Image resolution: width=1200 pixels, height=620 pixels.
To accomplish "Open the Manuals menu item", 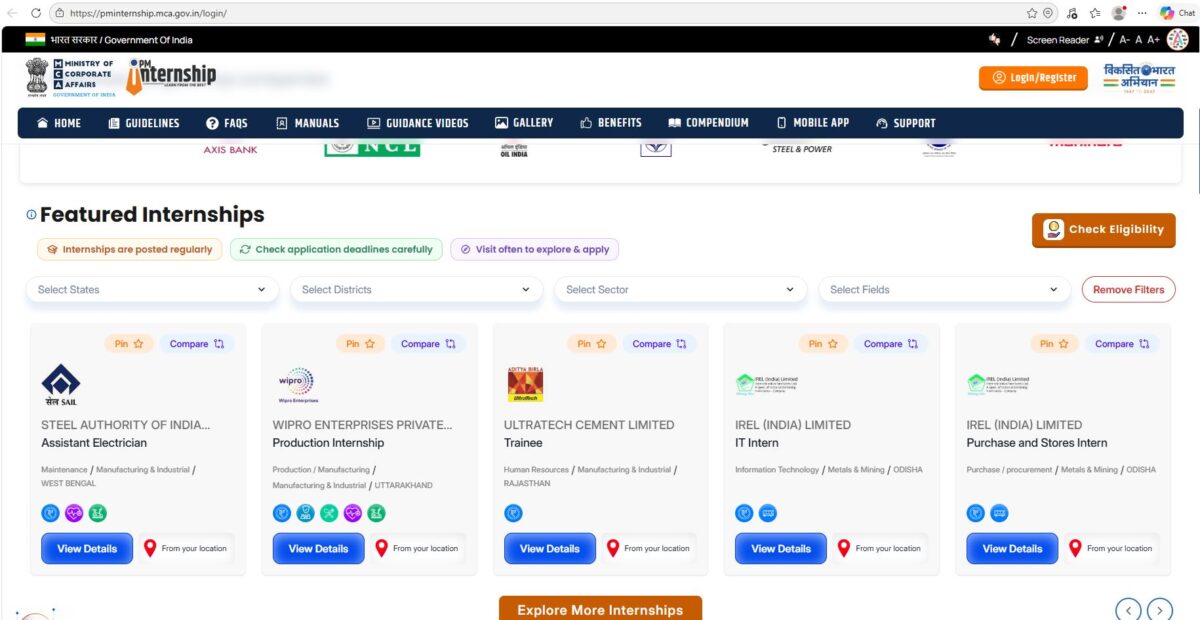I will tap(308, 123).
